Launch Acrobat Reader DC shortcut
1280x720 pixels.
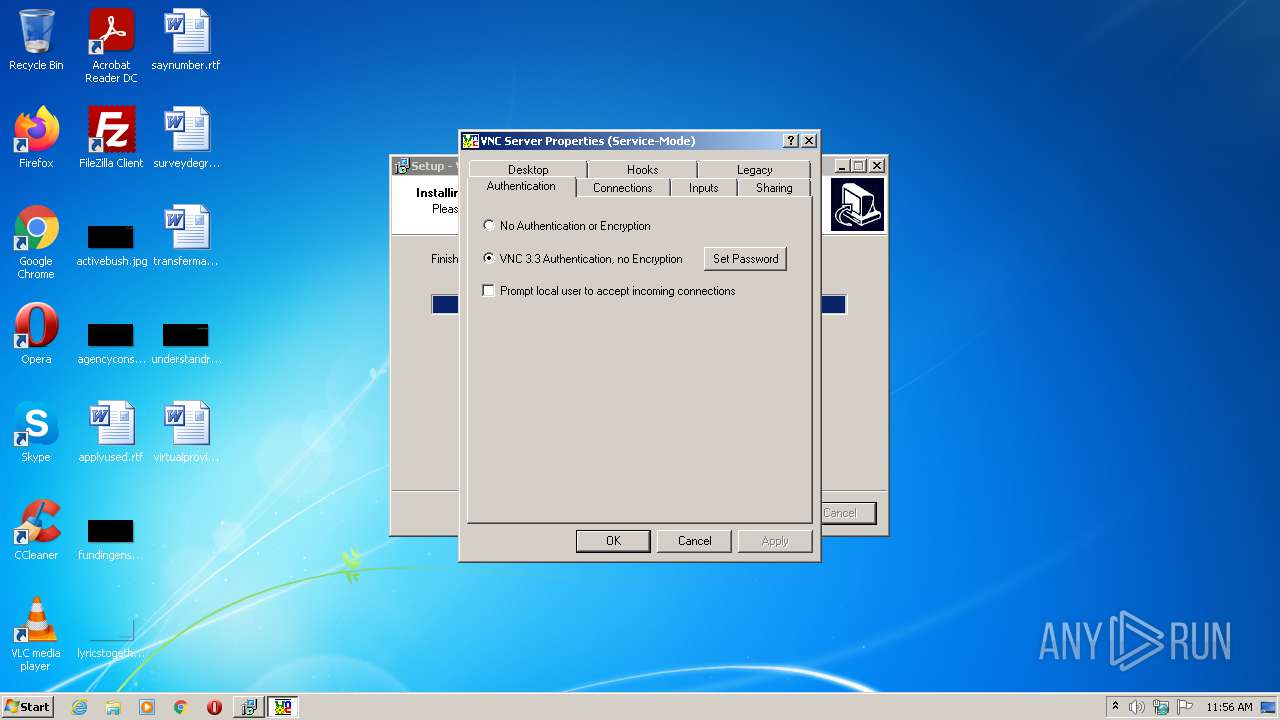tap(111, 46)
